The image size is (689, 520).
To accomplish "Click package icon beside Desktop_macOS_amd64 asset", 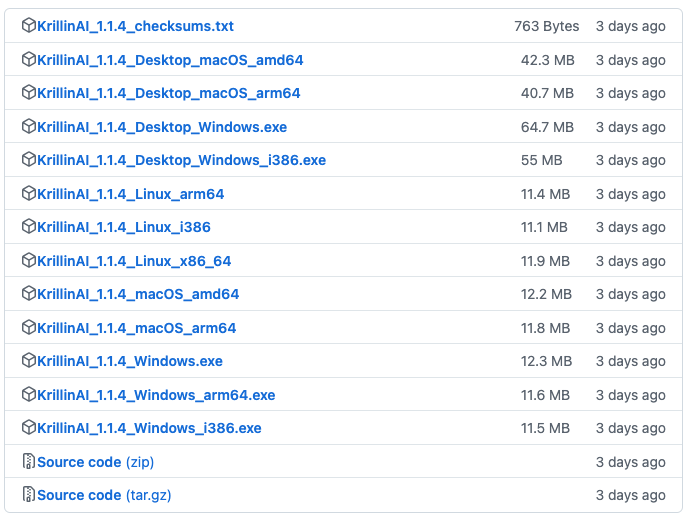I will [x=29, y=59].
